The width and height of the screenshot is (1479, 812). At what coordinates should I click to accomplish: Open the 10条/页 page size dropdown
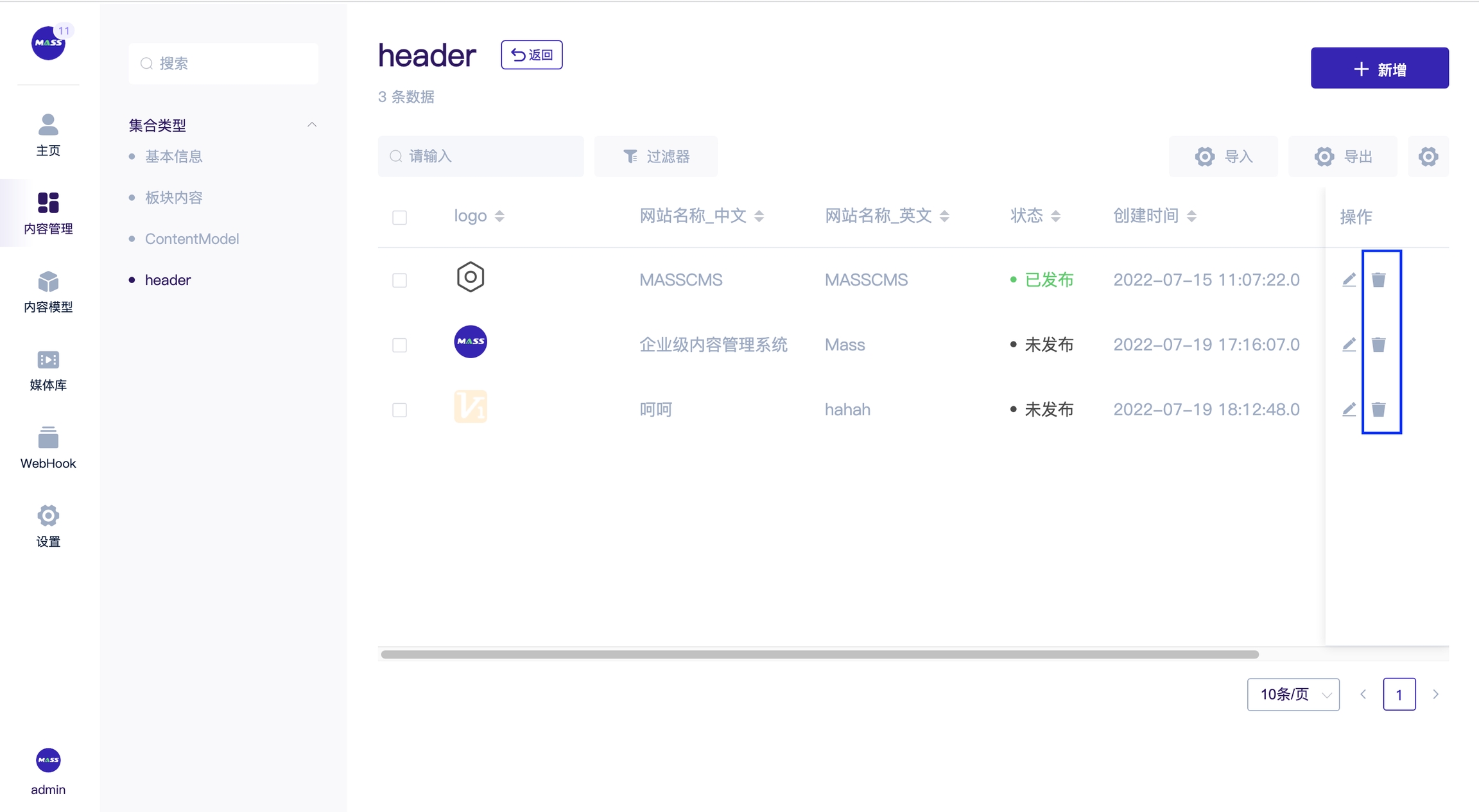click(1293, 695)
